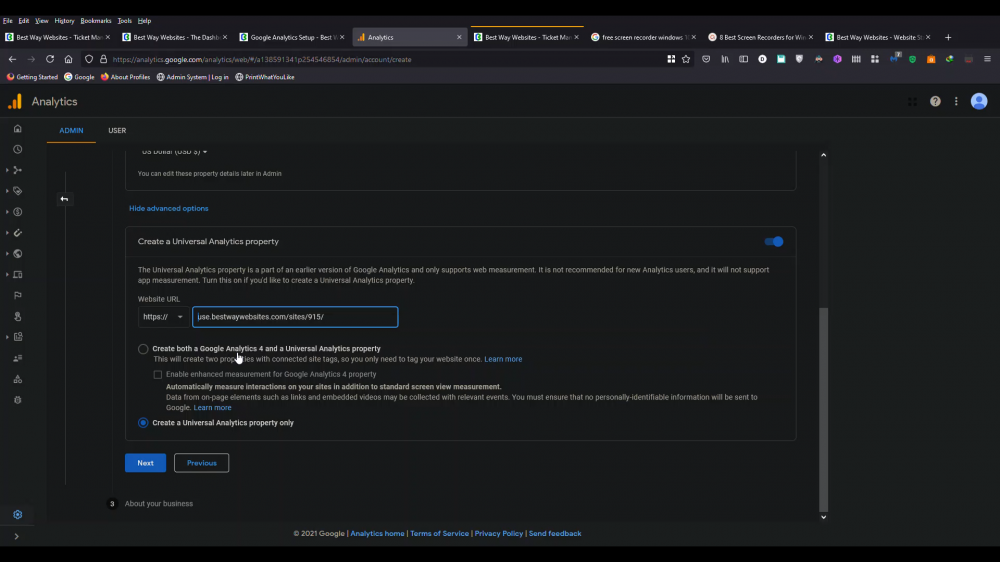This screenshot has height=562, width=1000.
Task: Open the Events touch-hand icon in sidebar
Action: tap(18, 316)
